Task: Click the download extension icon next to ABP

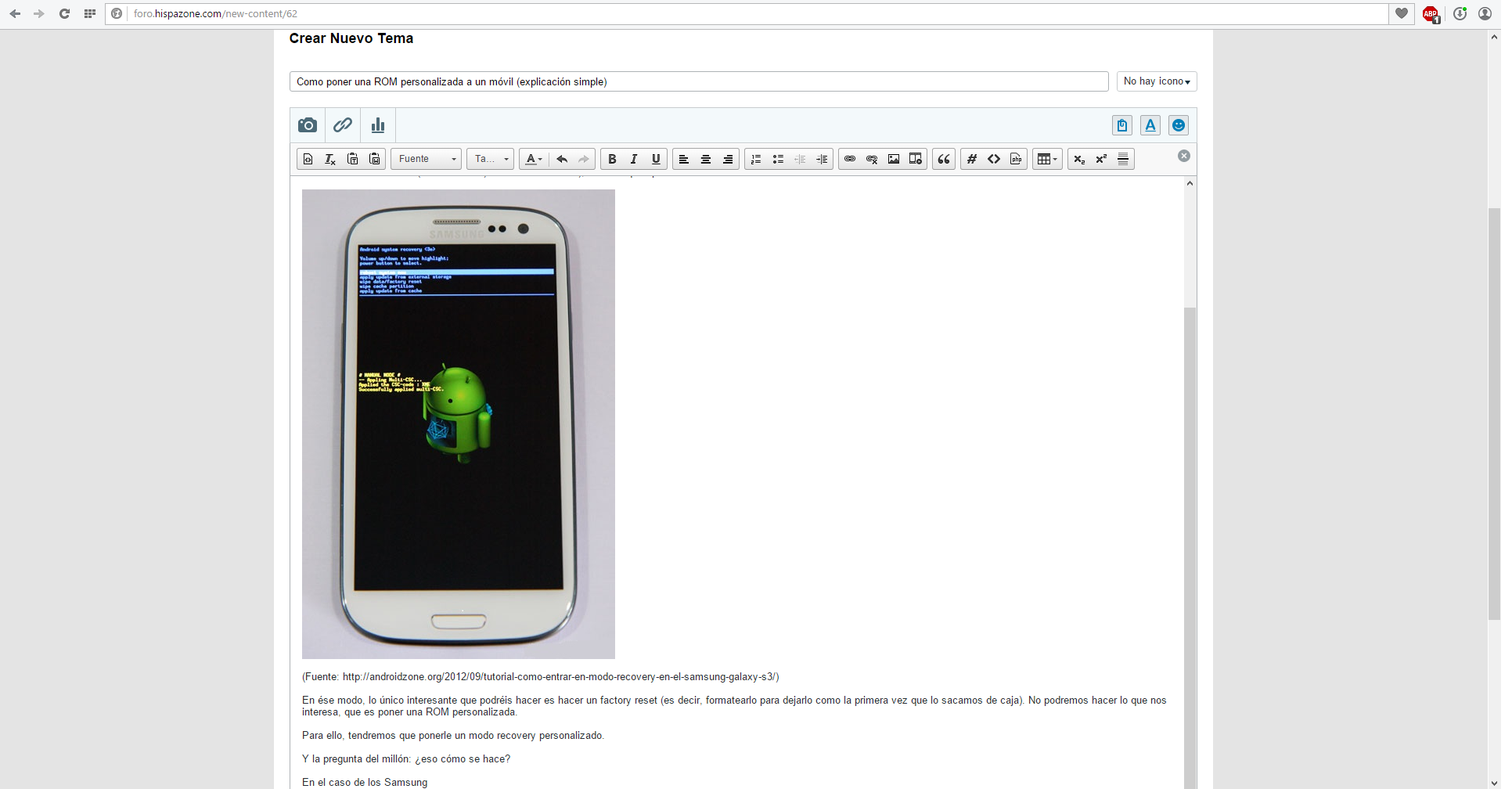Action: pyautogui.click(x=1460, y=13)
